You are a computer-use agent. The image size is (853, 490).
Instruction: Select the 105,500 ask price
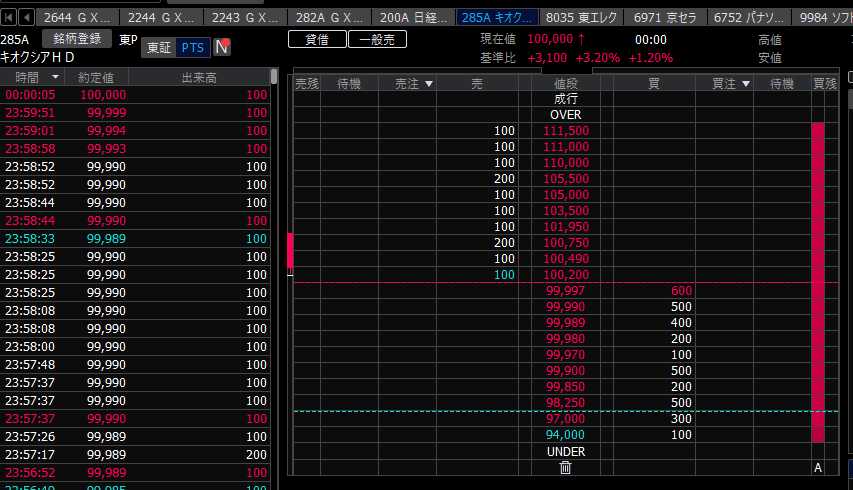click(x=566, y=179)
